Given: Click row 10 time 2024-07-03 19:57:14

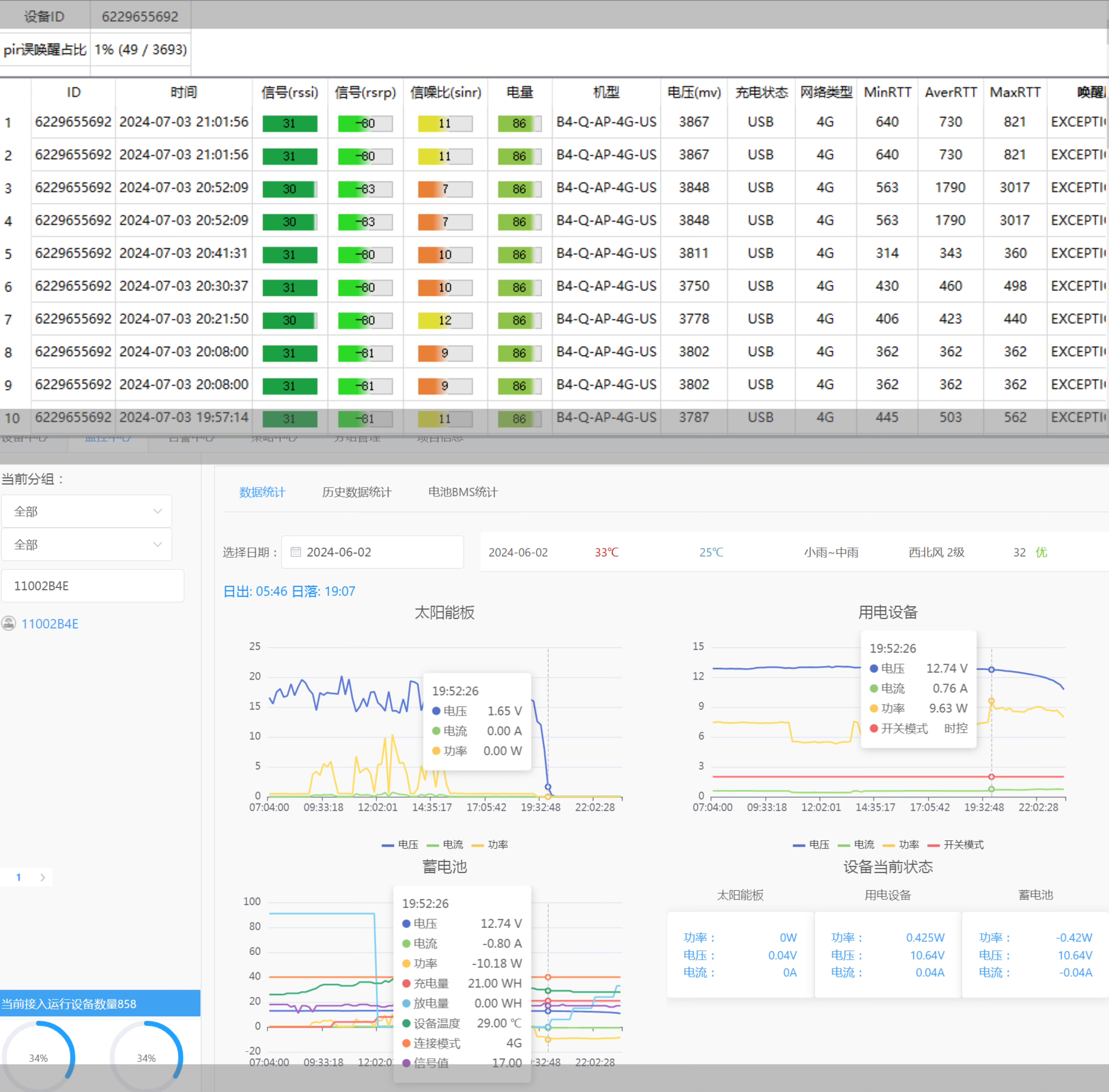Looking at the screenshot, I should [183, 417].
